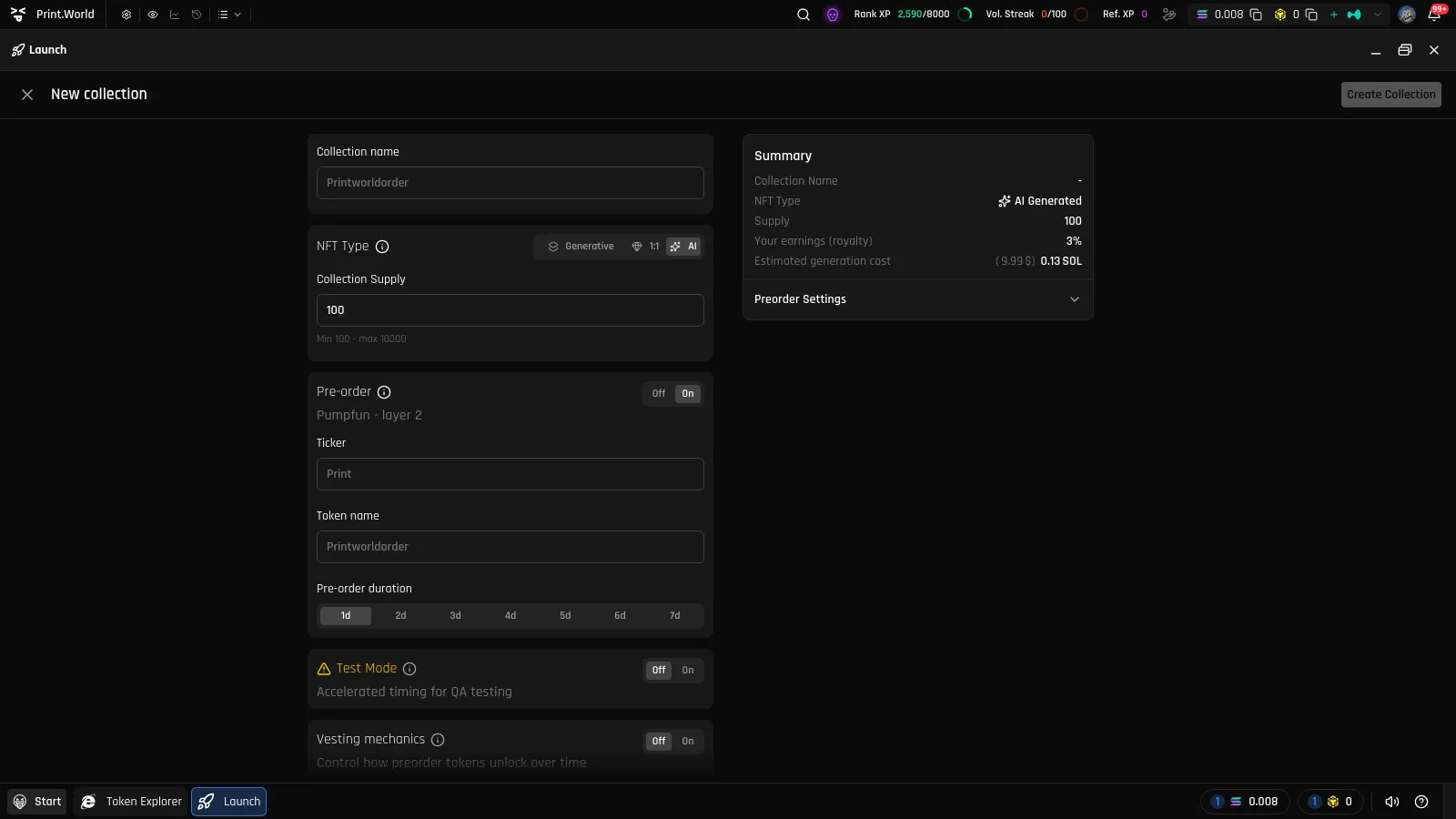The height and width of the screenshot is (819, 1456).
Task: Click the teal bridge icon in wallet bar
Action: tap(1354, 15)
